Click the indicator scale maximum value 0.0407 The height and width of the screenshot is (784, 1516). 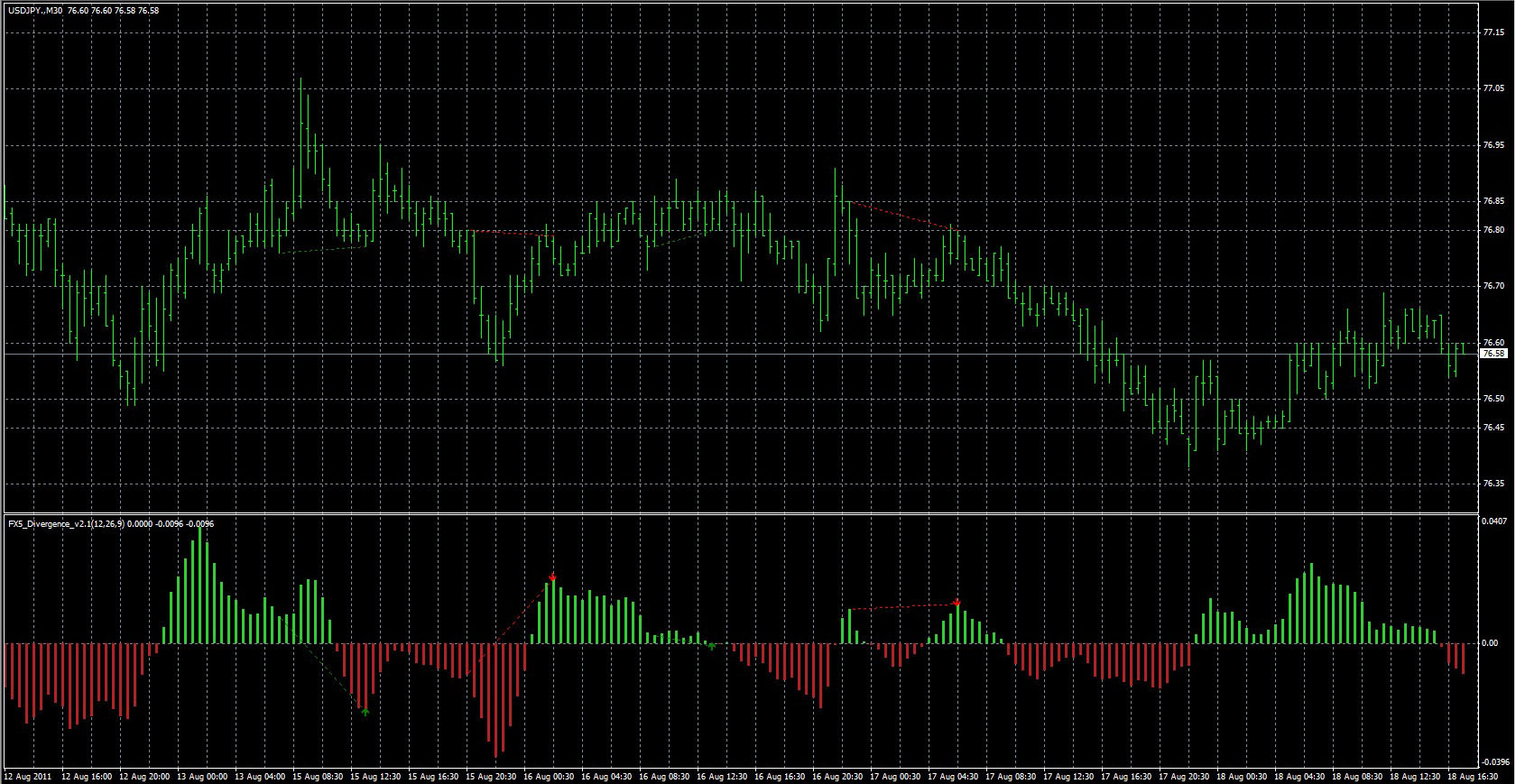(1495, 521)
